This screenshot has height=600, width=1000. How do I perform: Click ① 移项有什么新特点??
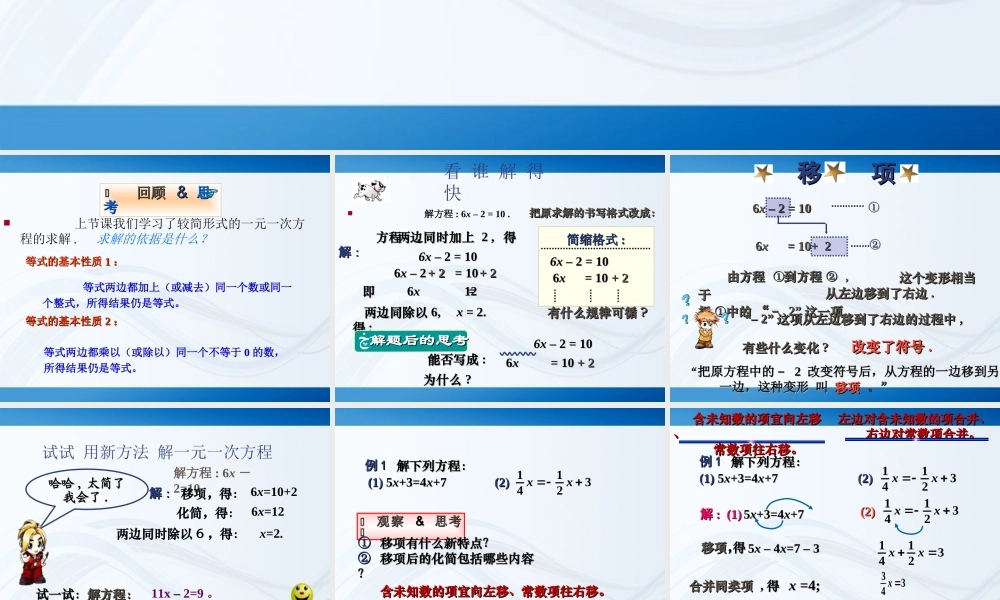coord(423,543)
